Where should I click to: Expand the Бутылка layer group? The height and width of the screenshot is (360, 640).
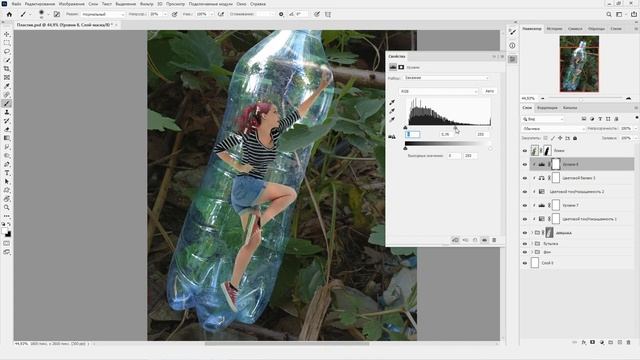point(532,244)
